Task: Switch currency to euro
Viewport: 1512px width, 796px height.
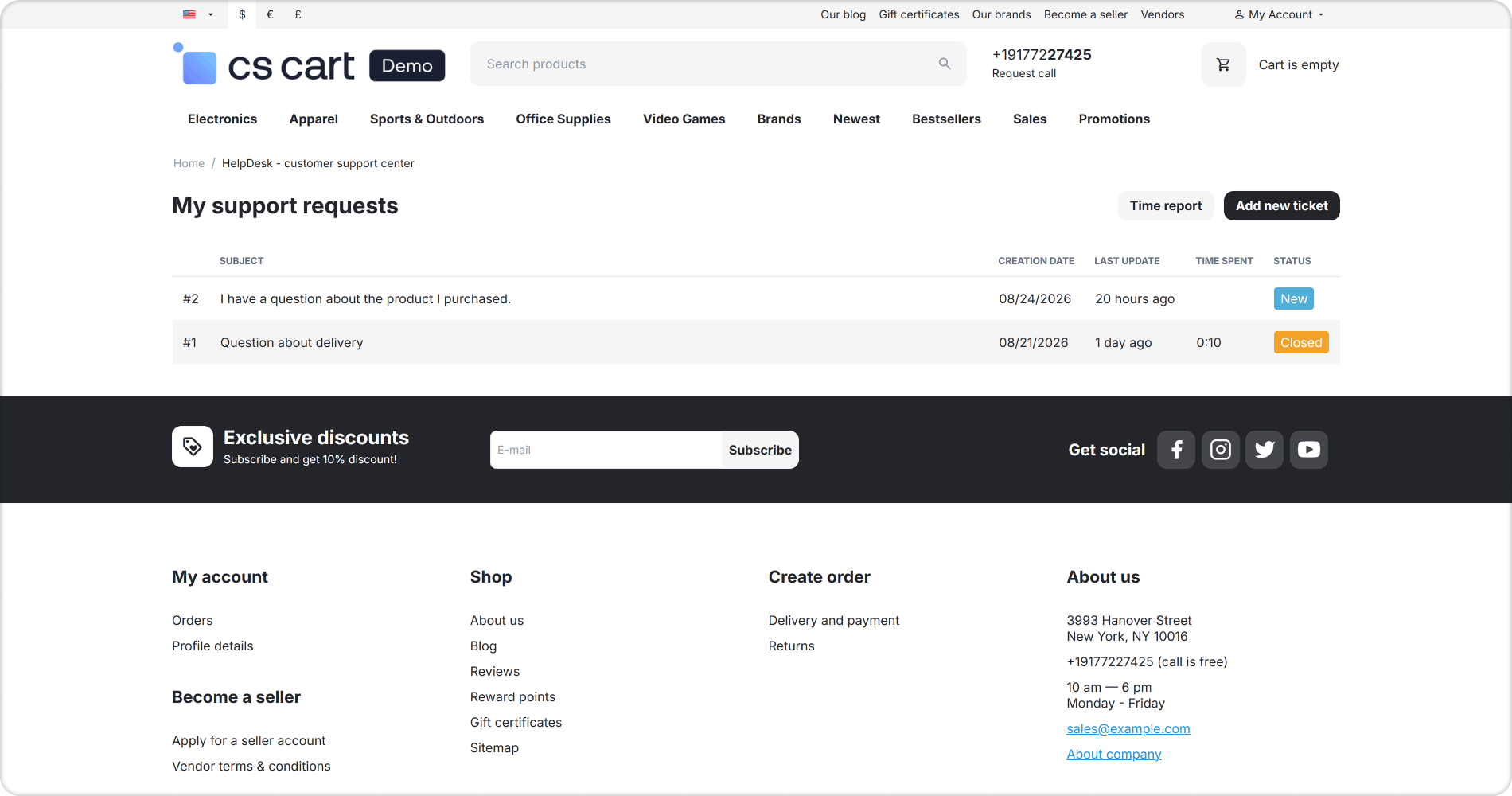Action: [x=270, y=14]
